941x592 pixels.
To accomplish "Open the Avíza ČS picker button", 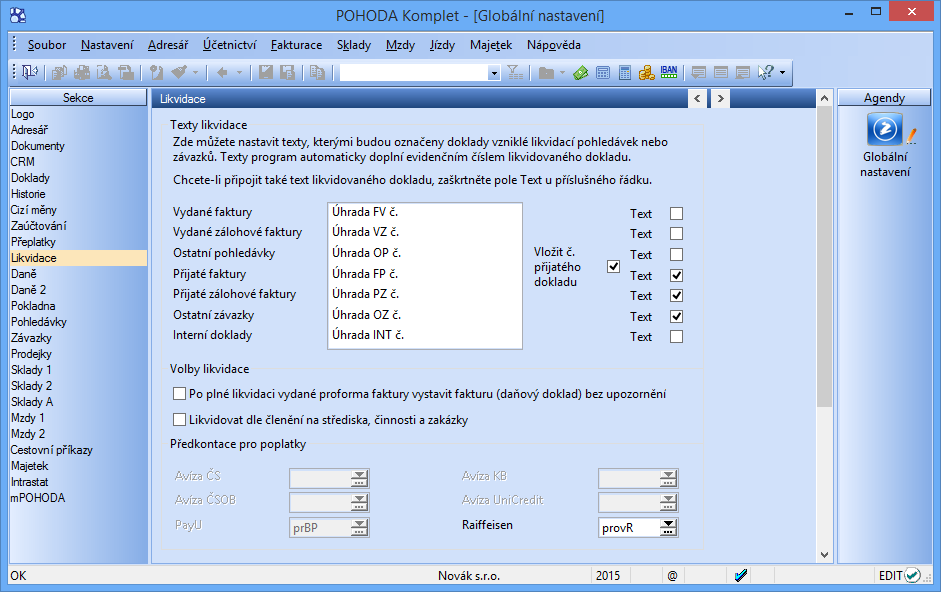I will click(x=359, y=479).
